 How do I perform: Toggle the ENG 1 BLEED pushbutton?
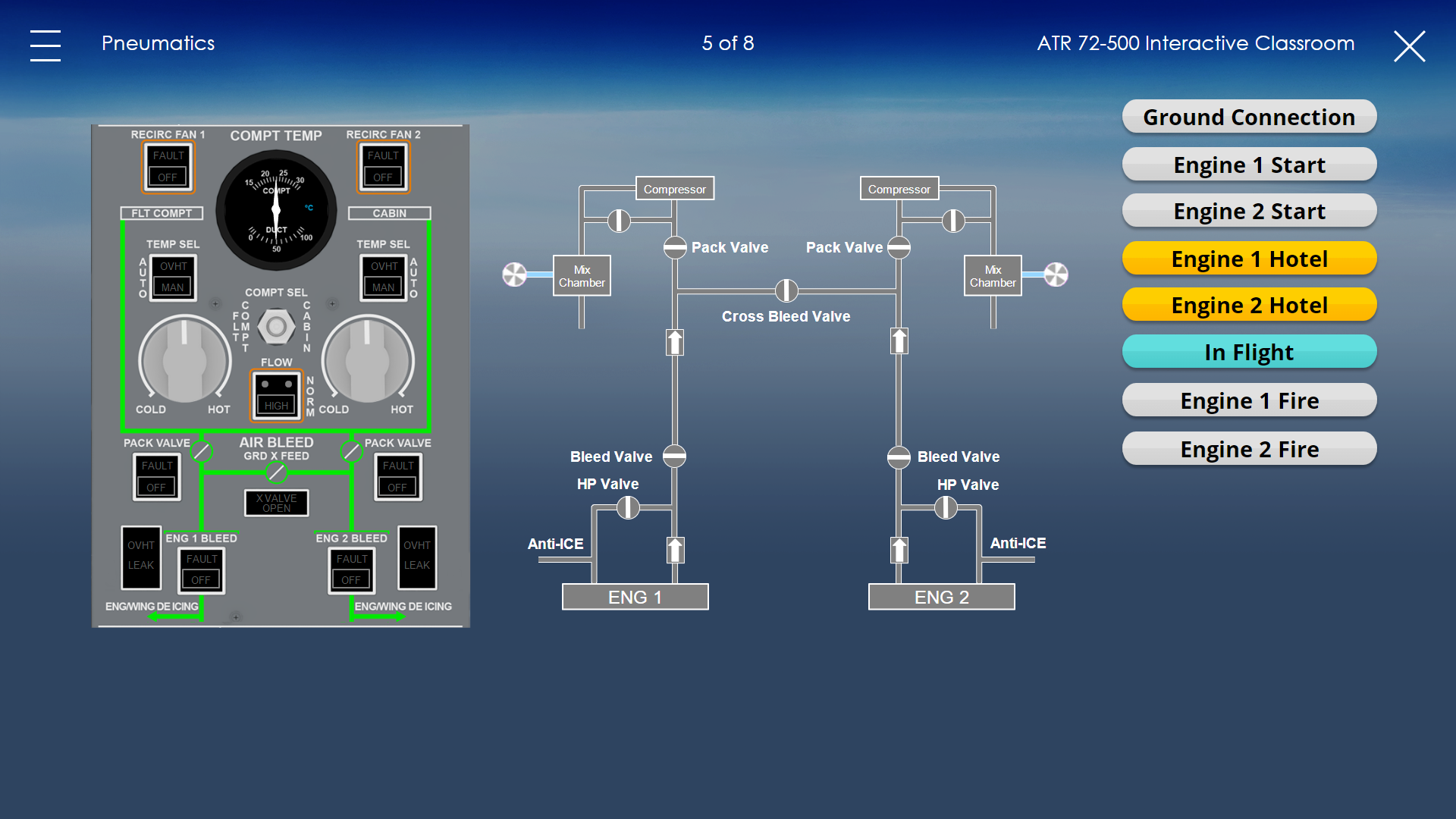click(202, 570)
